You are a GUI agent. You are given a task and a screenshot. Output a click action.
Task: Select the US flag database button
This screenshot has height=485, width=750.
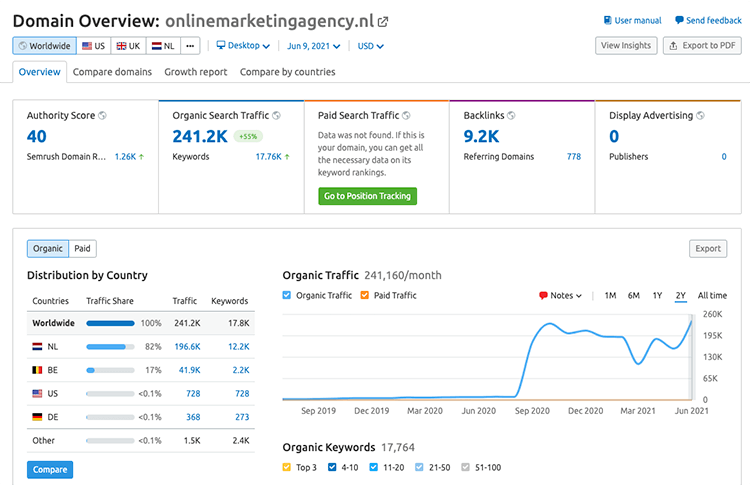(94, 46)
